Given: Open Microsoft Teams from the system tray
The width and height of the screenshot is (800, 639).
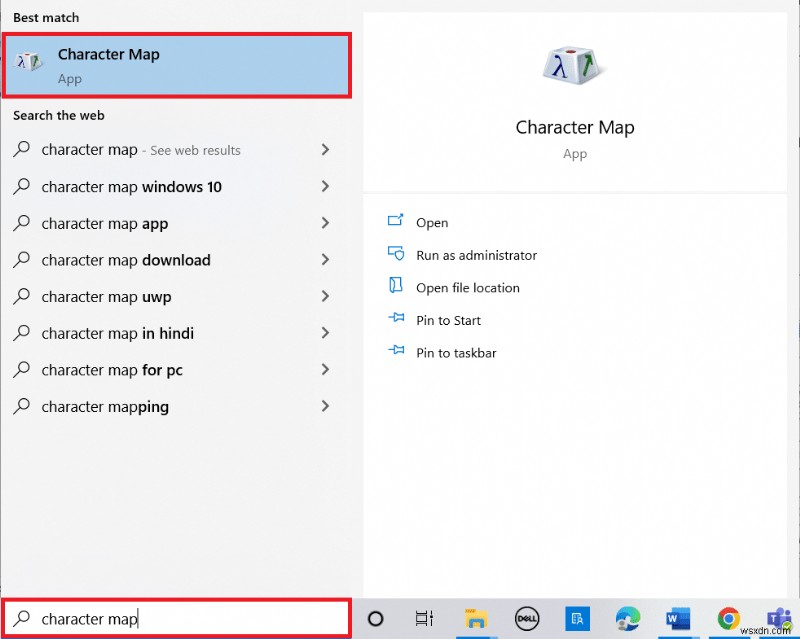Looking at the screenshot, I should pos(779,618).
